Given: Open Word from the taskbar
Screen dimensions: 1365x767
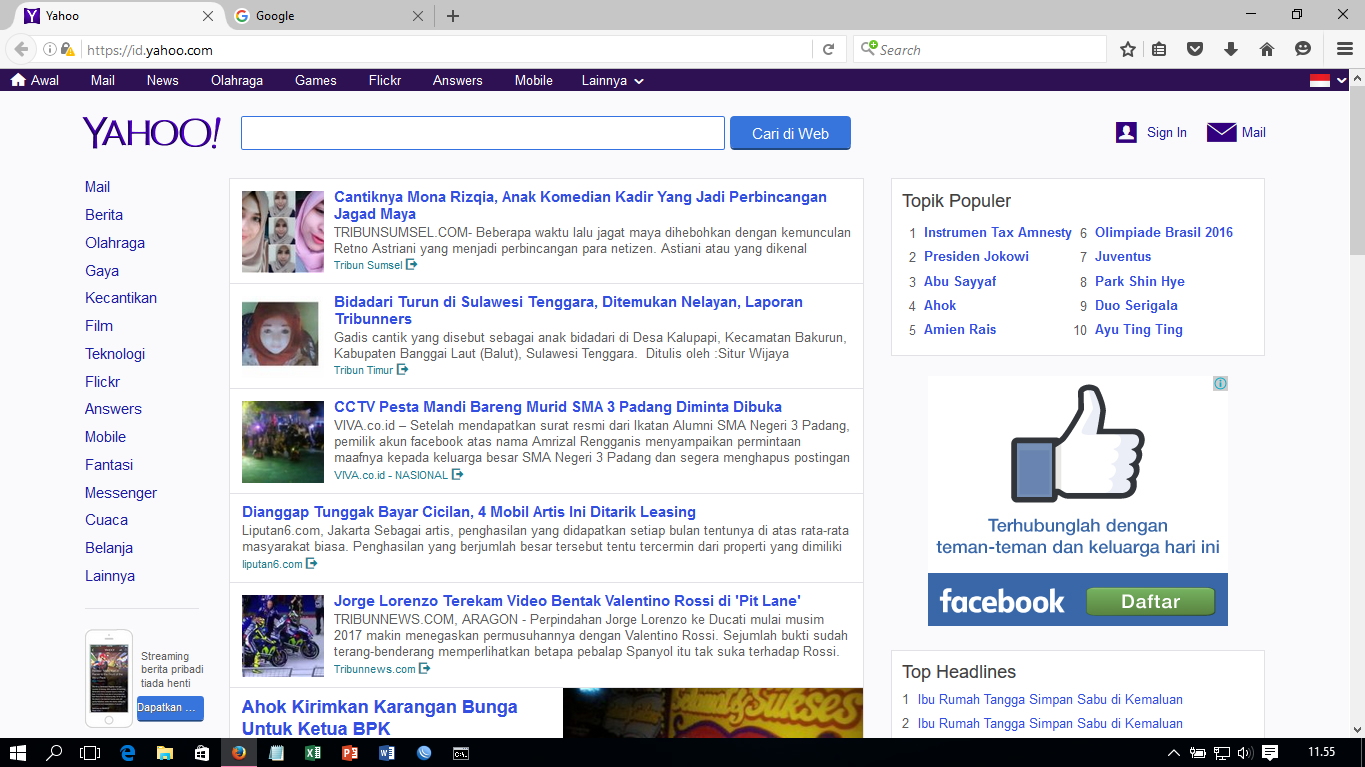Looking at the screenshot, I should [x=386, y=752].
